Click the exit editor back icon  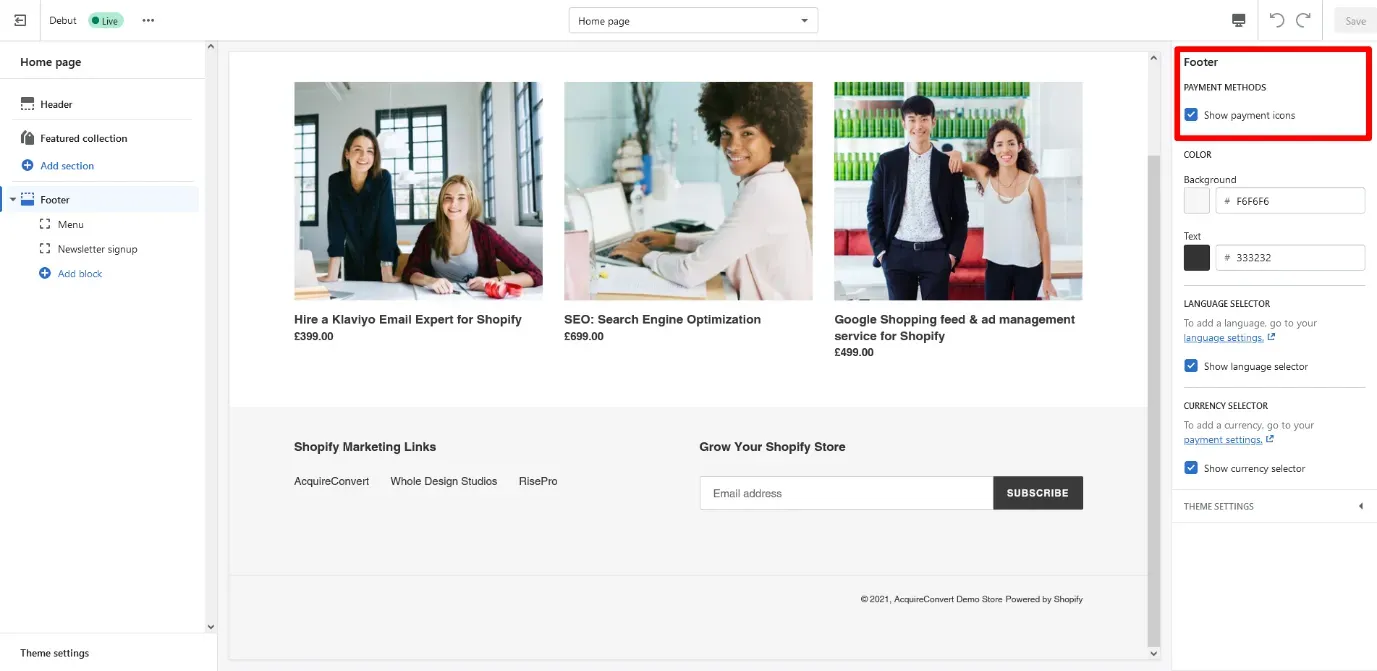(x=20, y=20)
